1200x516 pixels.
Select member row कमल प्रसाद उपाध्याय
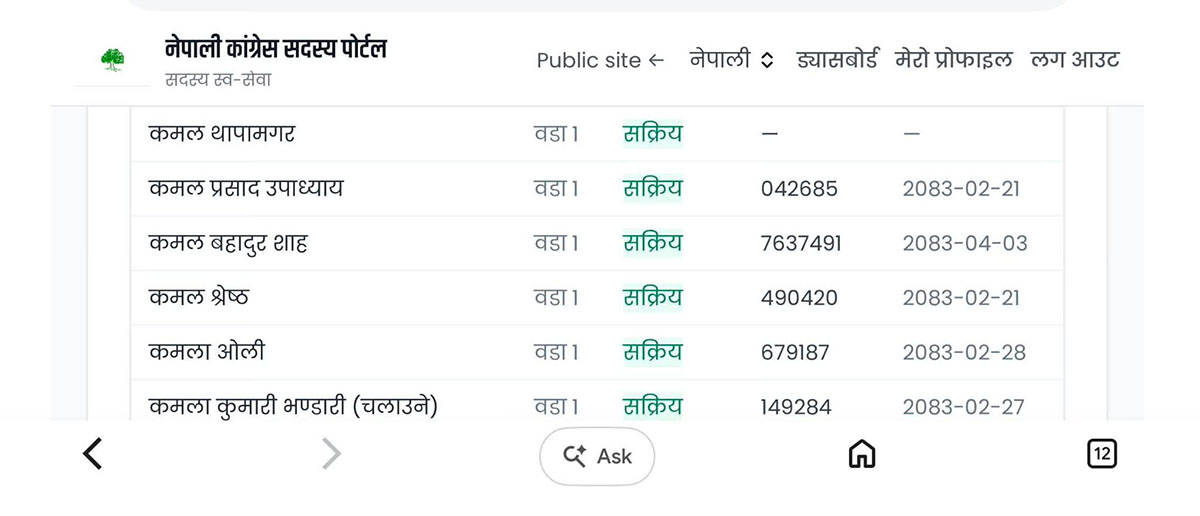(596, 188)
